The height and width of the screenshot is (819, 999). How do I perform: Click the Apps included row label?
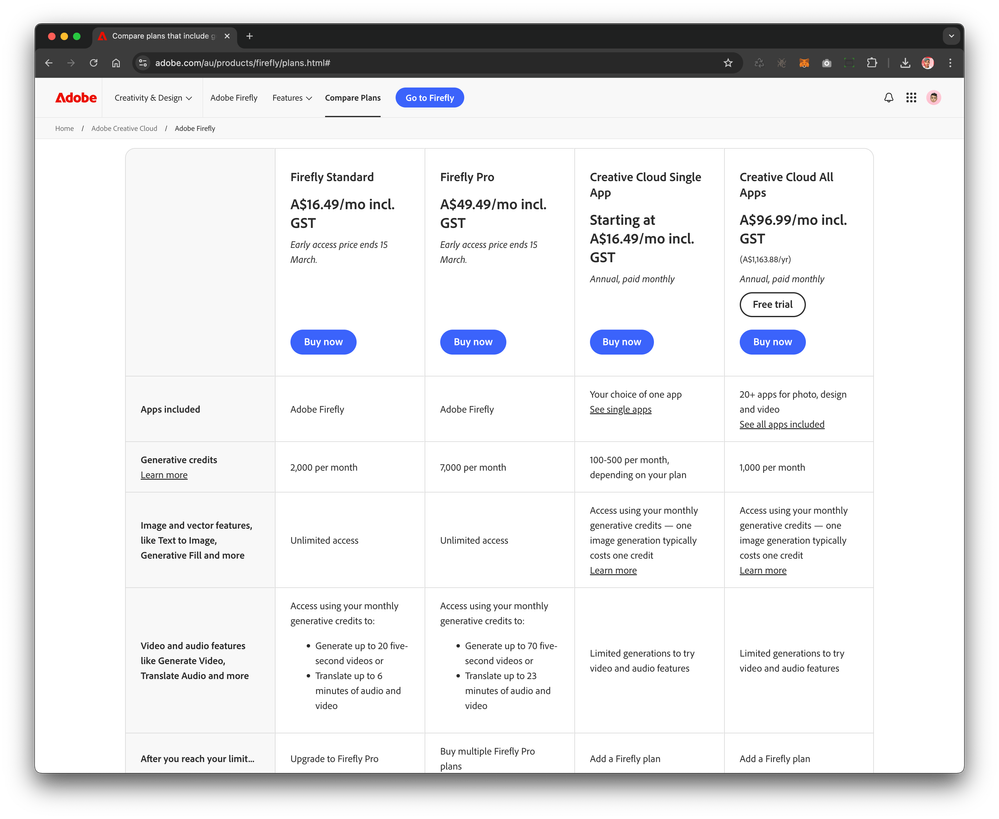pos(170,409)
